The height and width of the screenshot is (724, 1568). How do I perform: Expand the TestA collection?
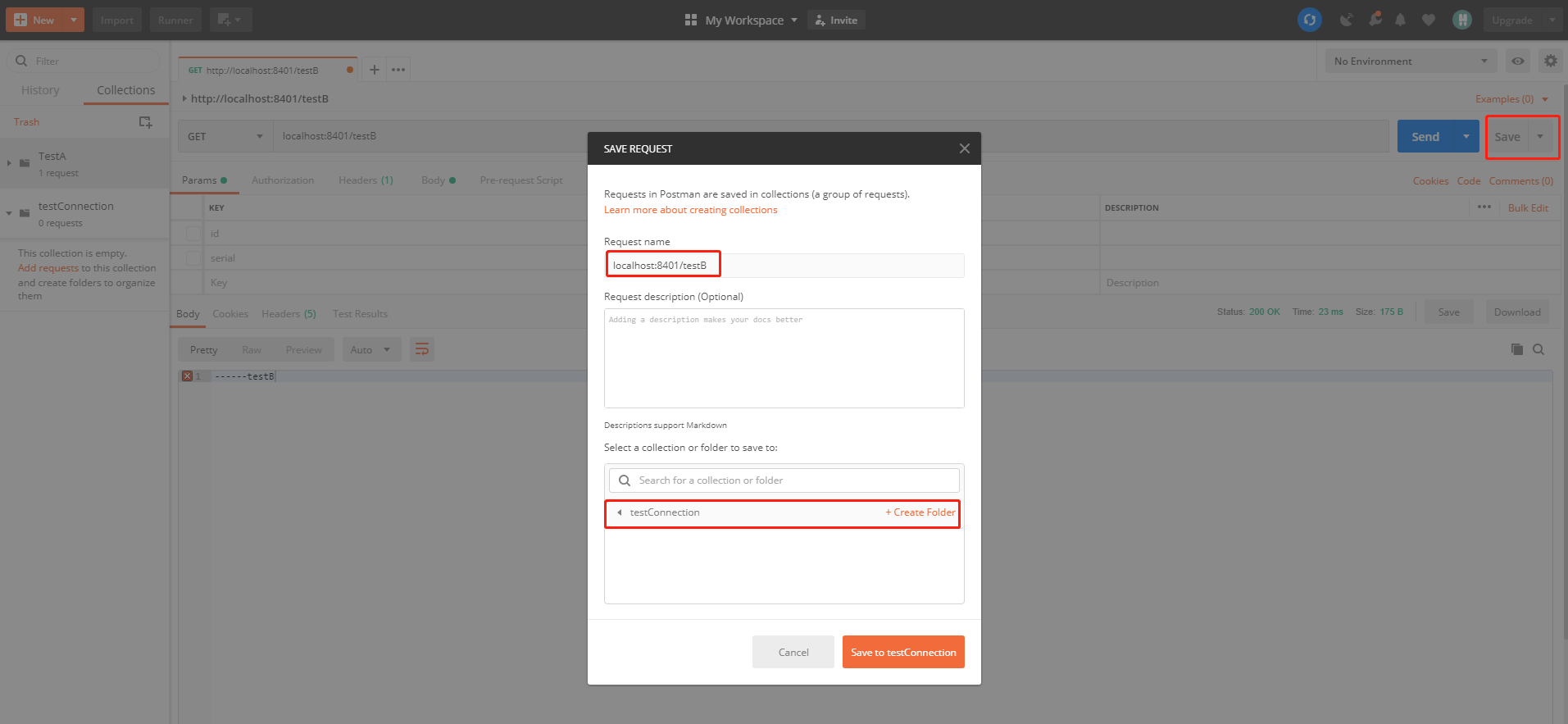pos(9,163)
